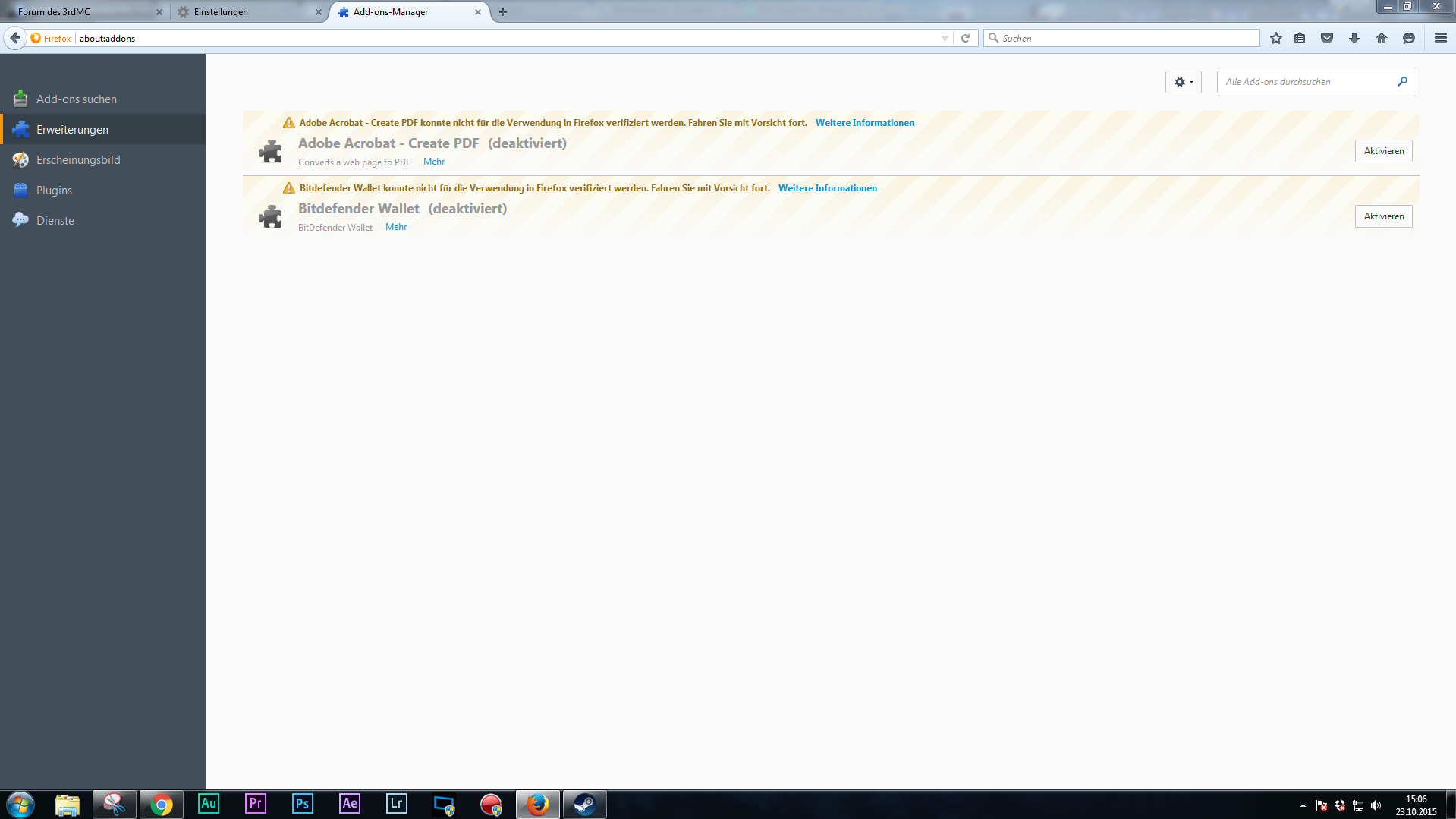Open 'Add-ons suchen' in sidebar
The image size is (1456, 819).
pos(102,99)
